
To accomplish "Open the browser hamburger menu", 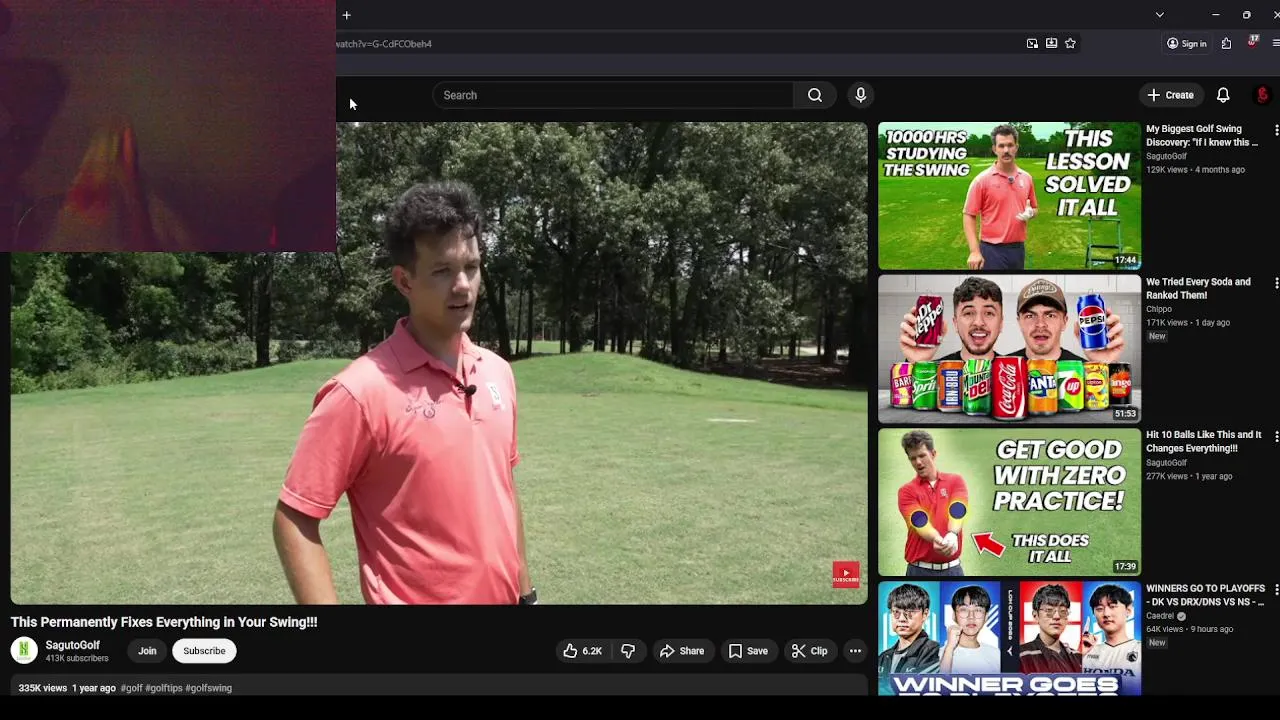I will (1276, 43).
